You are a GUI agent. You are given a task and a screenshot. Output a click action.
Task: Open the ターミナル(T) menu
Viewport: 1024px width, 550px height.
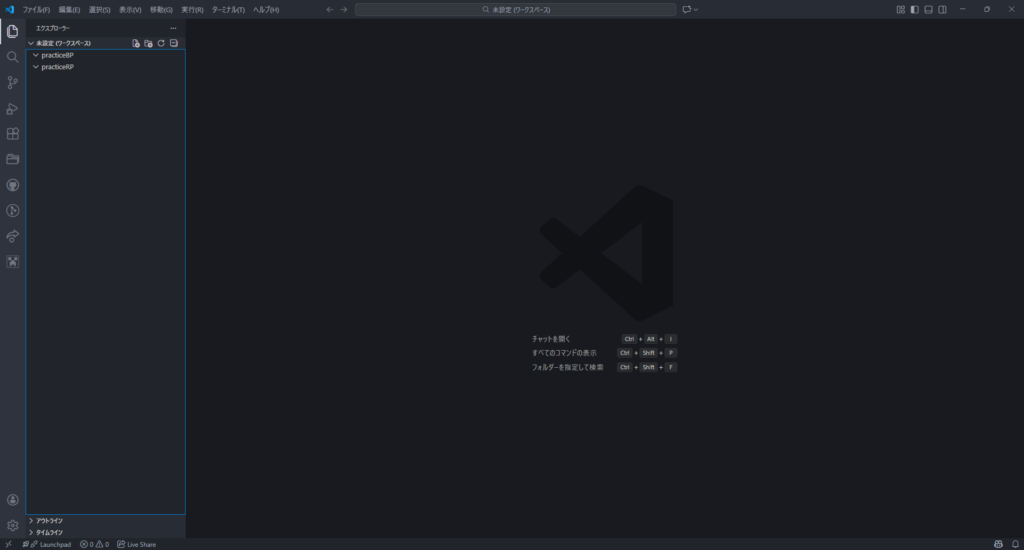[x=228, y=9]
